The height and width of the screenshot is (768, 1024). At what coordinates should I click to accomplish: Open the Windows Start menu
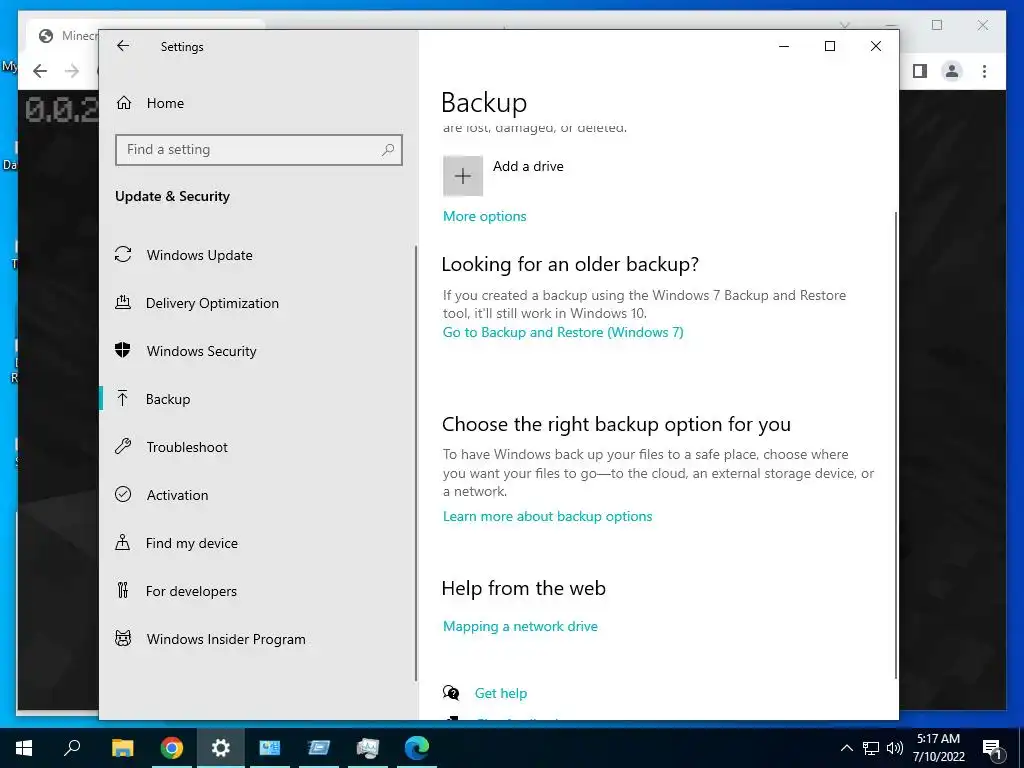[24, 748]
